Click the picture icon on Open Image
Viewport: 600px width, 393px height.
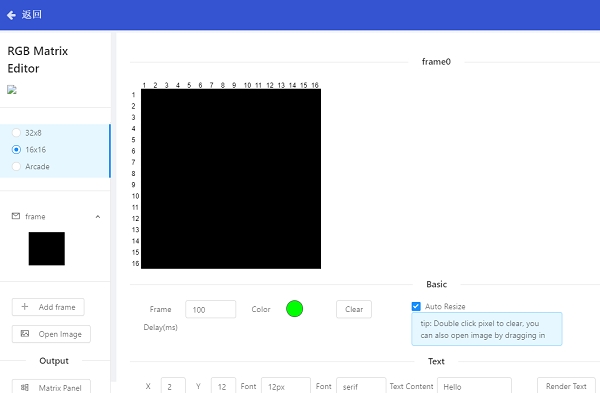[25, 334]
